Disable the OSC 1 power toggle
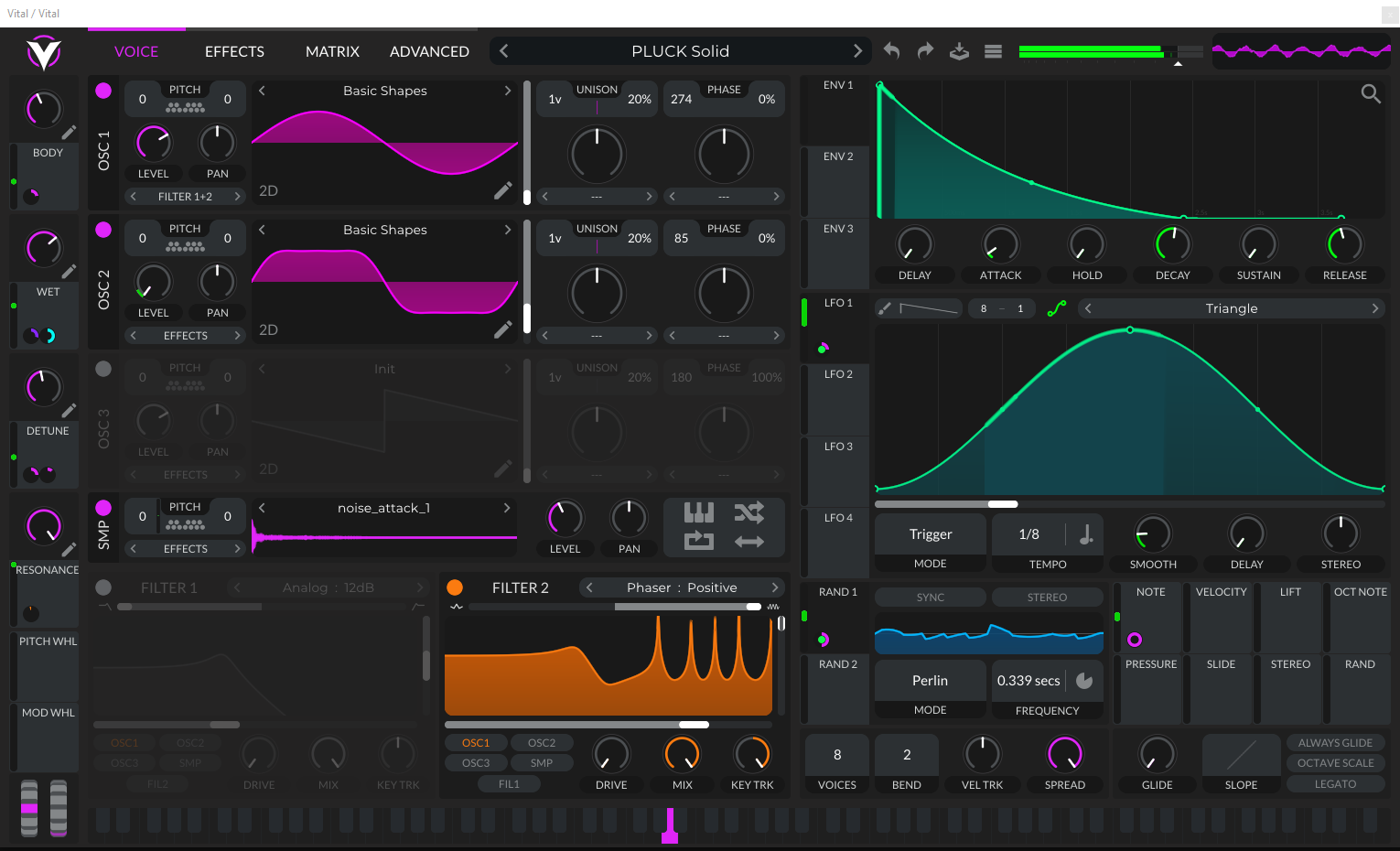This screenshot has width=1400, height=851. point(103,91)
